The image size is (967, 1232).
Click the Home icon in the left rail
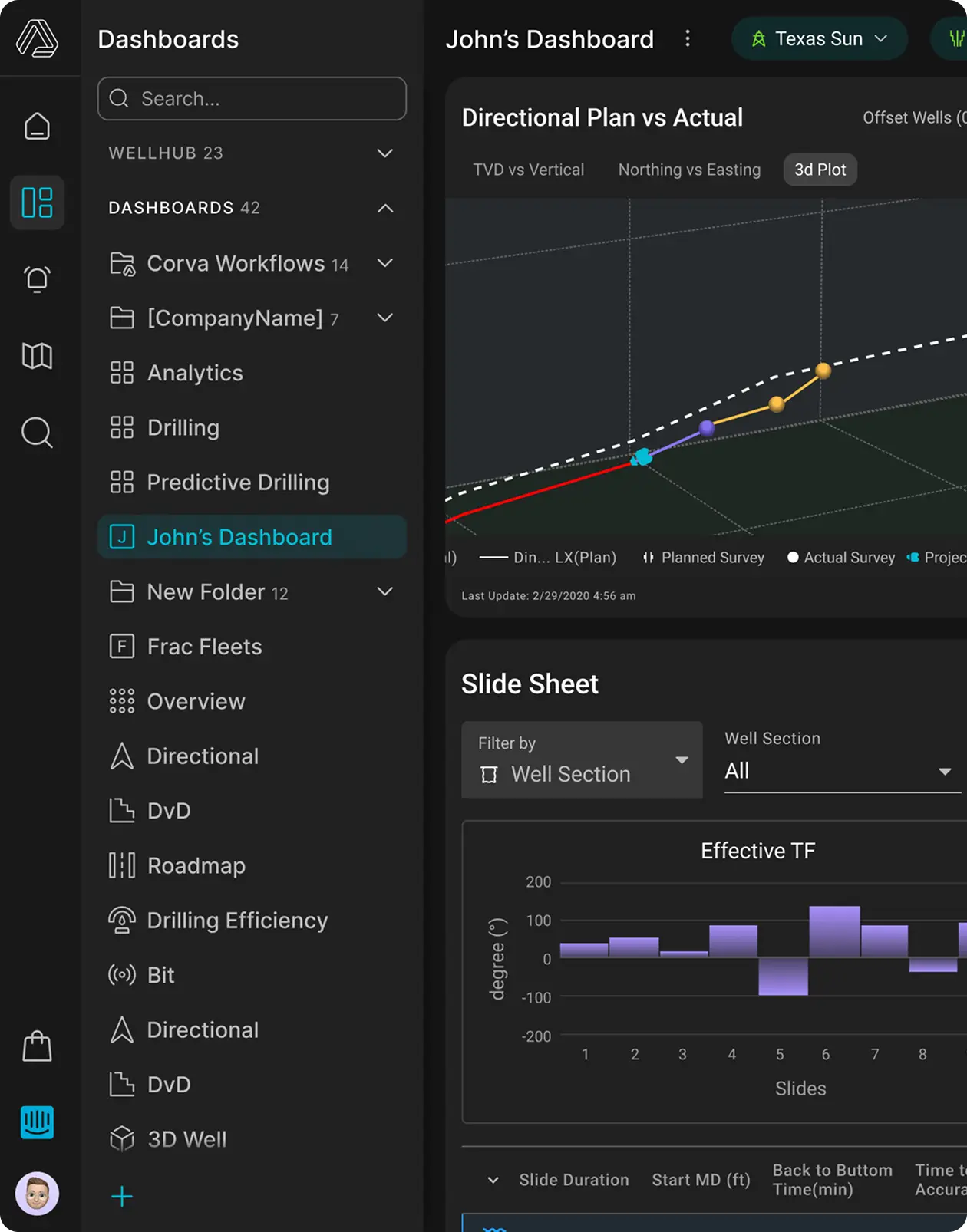[37, 127]
